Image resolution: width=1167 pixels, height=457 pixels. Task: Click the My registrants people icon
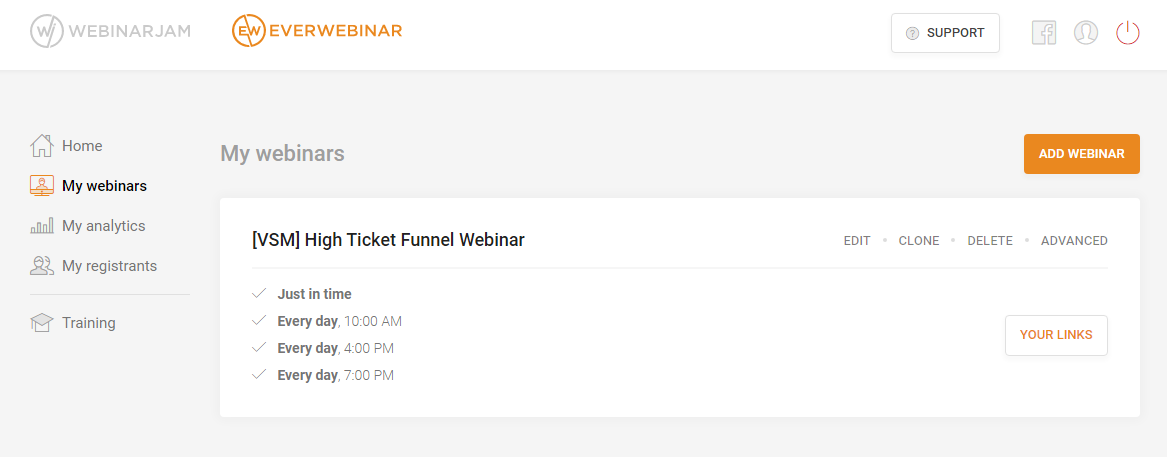[x=42, y=266]
